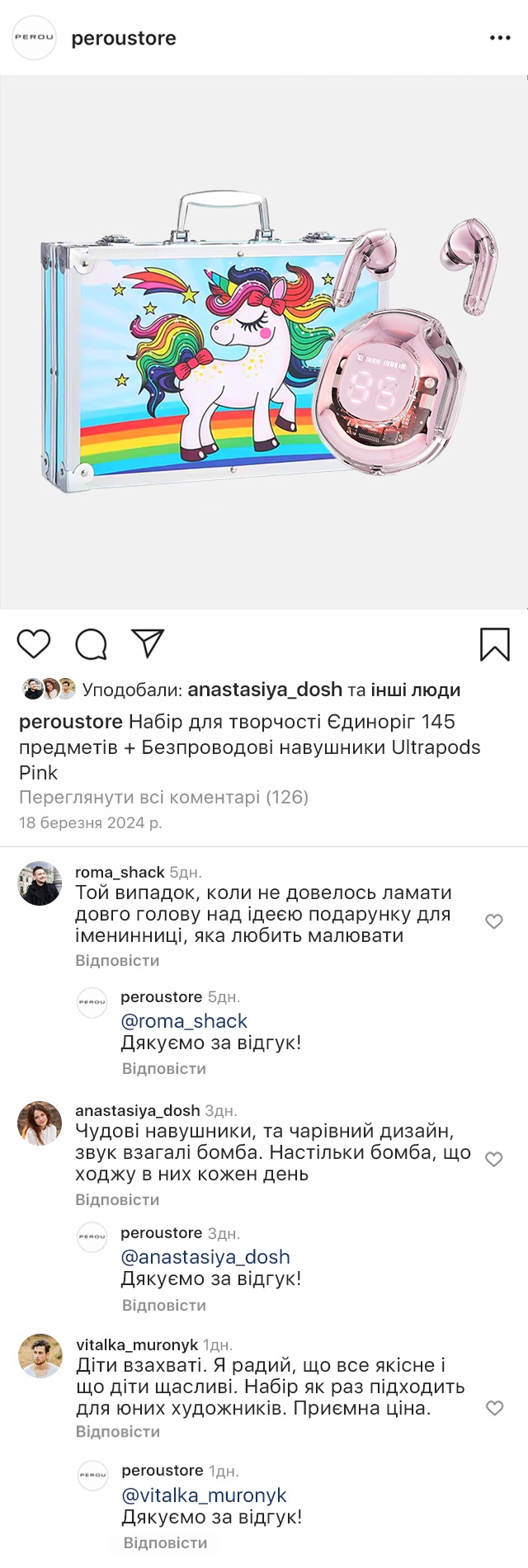The image size is (528, 1568).
Task: Open vitalka_muronyk's profile avatar
Action: 40,1356
